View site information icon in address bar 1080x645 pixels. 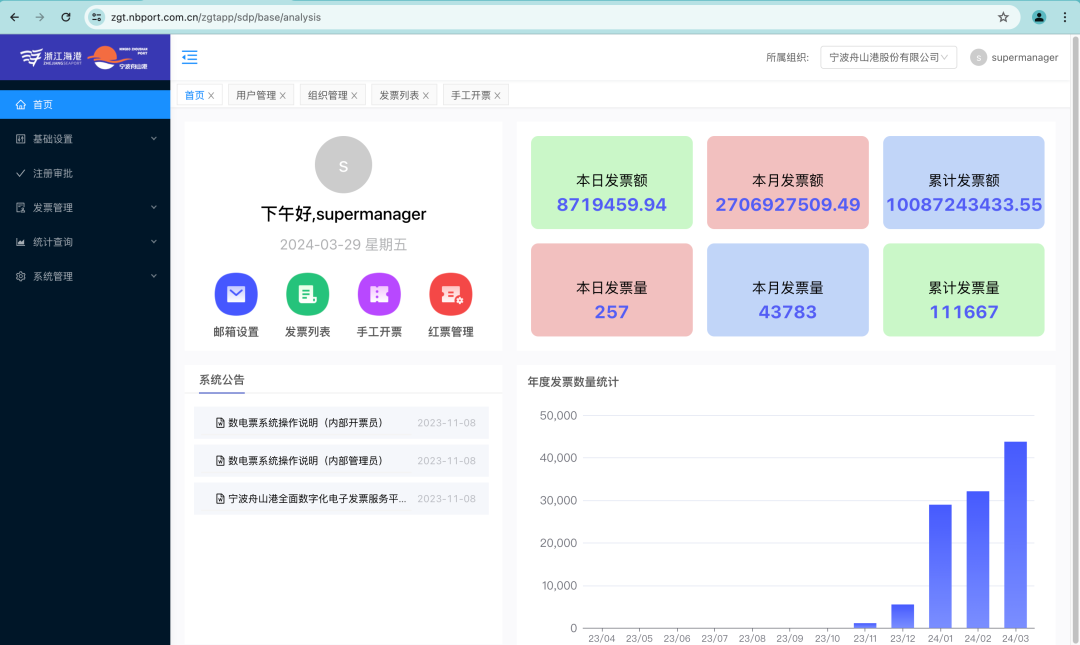96,17
